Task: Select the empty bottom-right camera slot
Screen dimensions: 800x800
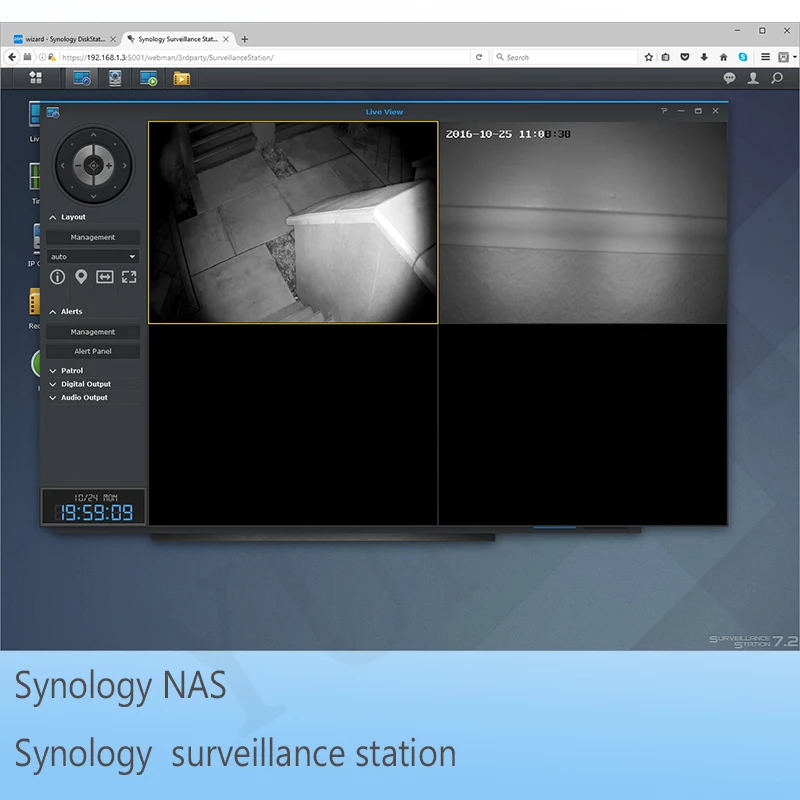Action: 583,424
